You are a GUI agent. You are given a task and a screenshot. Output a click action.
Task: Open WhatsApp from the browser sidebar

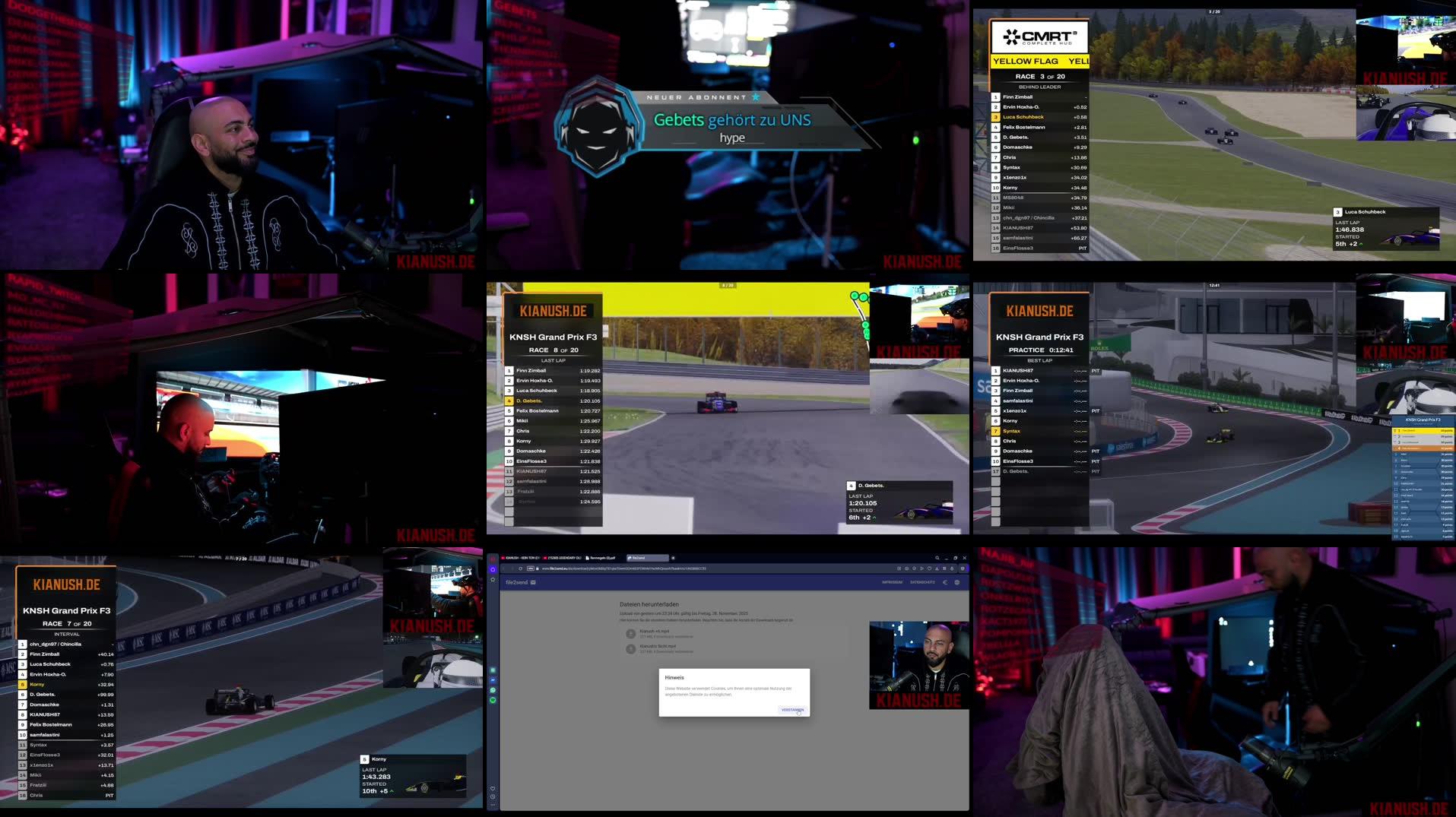pos(493,689)
